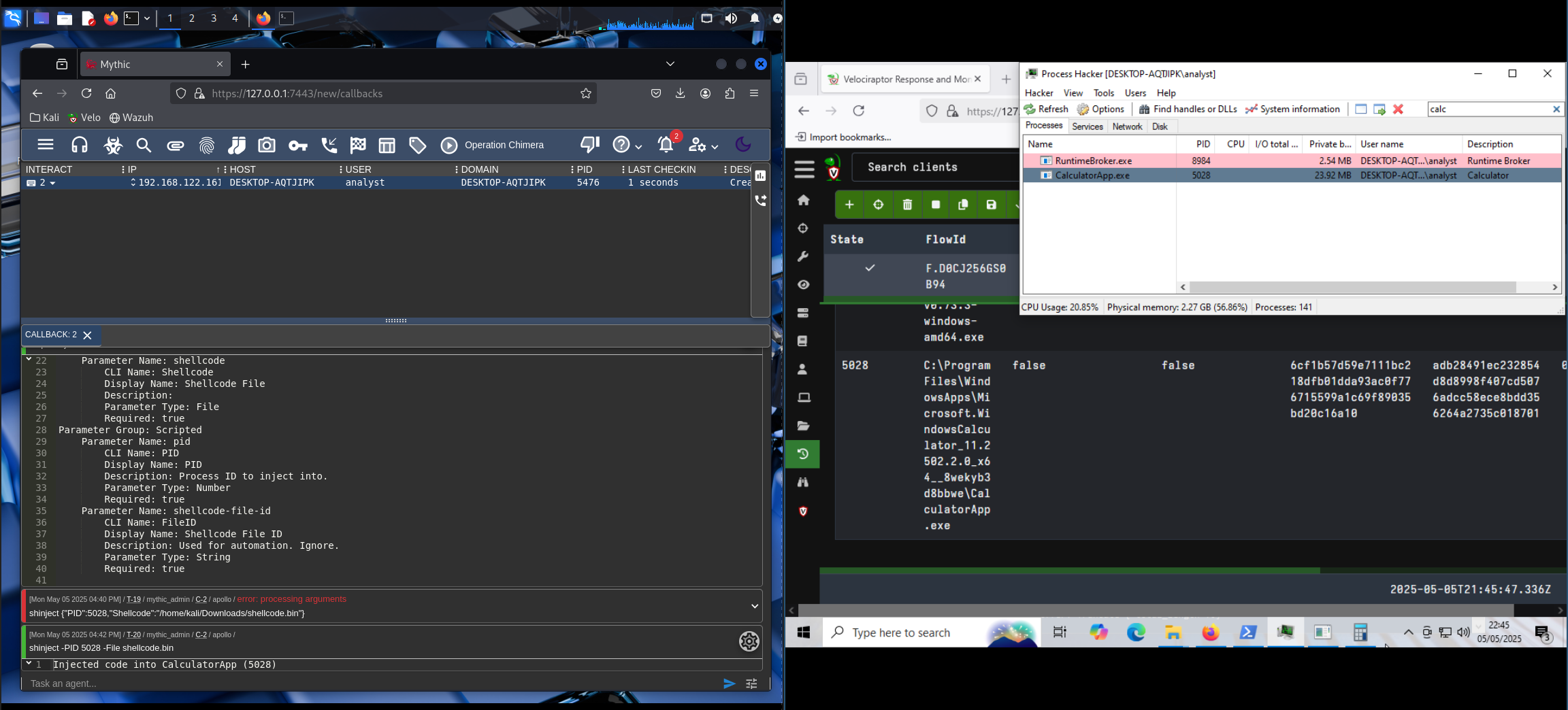Open the fingerprint Artifacts icon
The width and height of the screenshot is (1568, 710).
[x=207, y=145]
